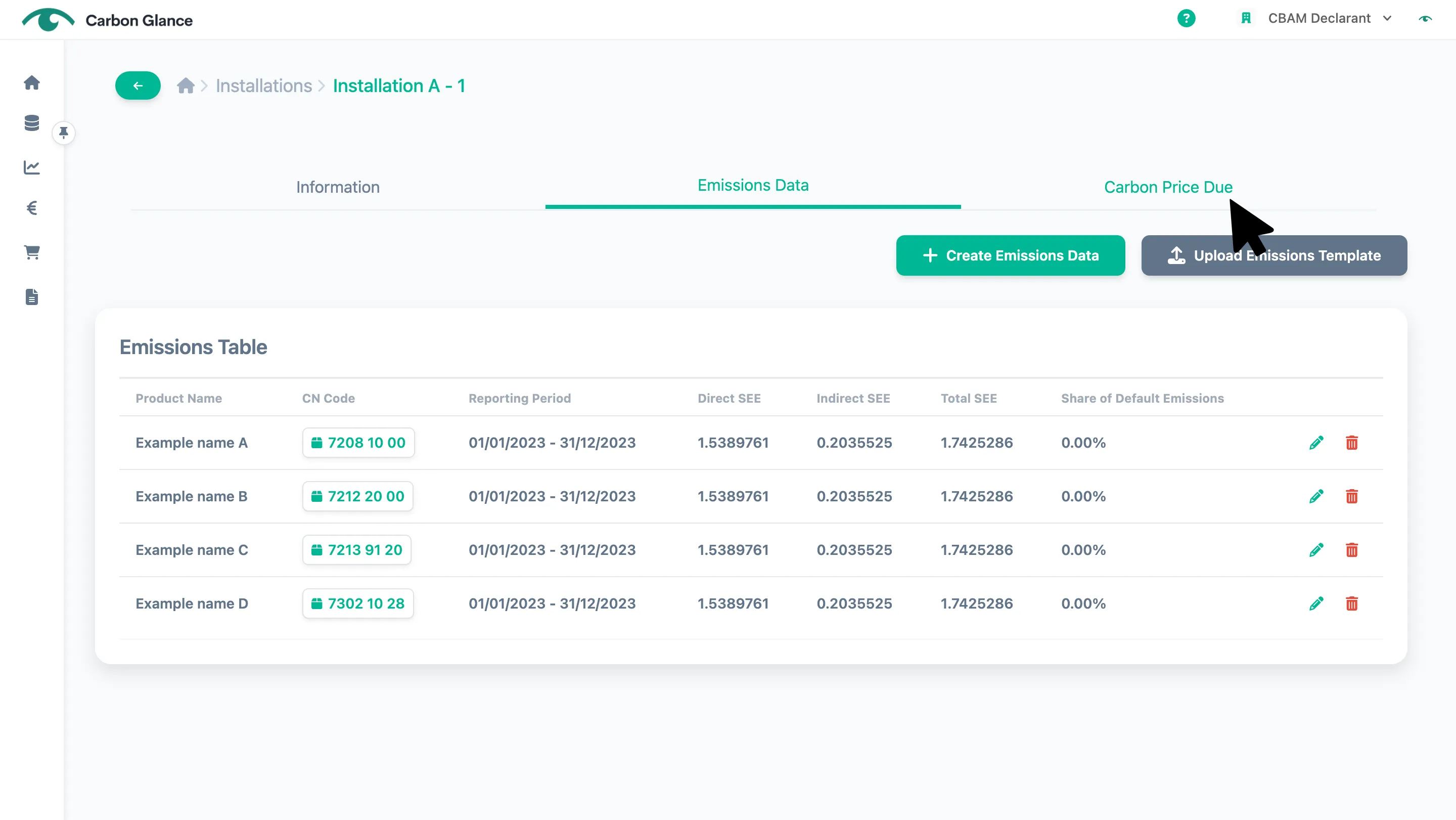The height and width of the screenshot is (820, 1456).
Task: Click the CN Code column header
Action: 329,398
